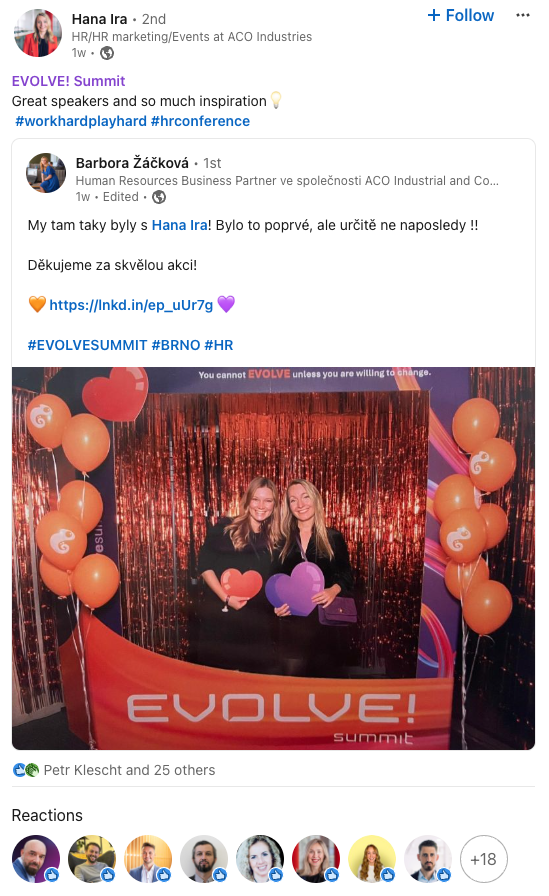Click the globe visibility icon under Hana Ira
Image resolution: width=549 pixels, height=896 pixels.
pos(107,53)
